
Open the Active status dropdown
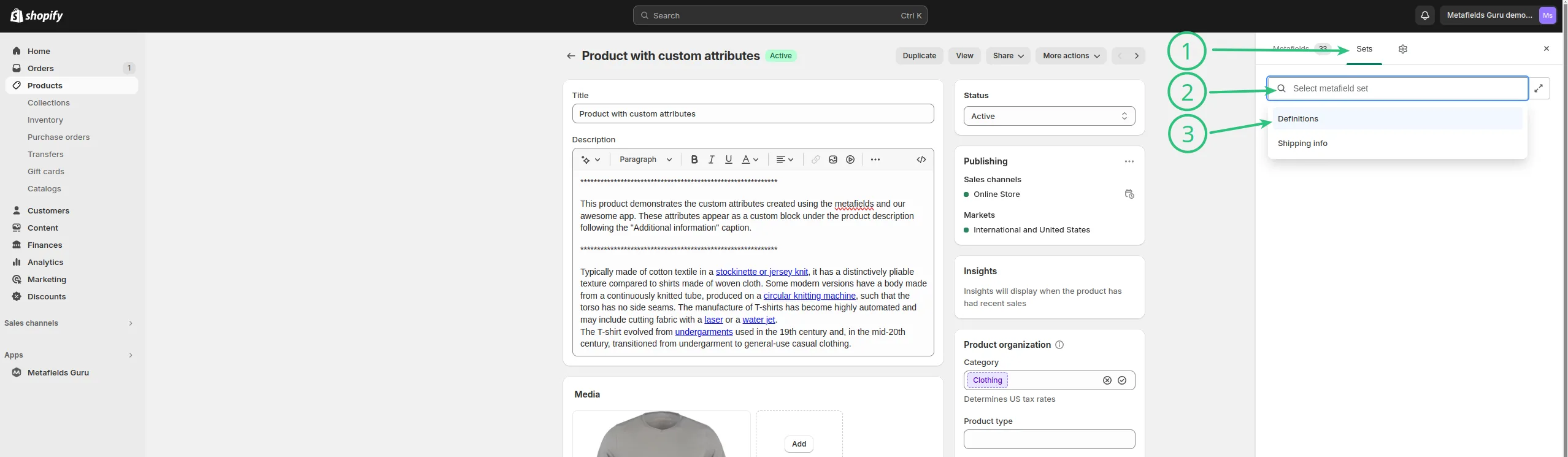1049,116
